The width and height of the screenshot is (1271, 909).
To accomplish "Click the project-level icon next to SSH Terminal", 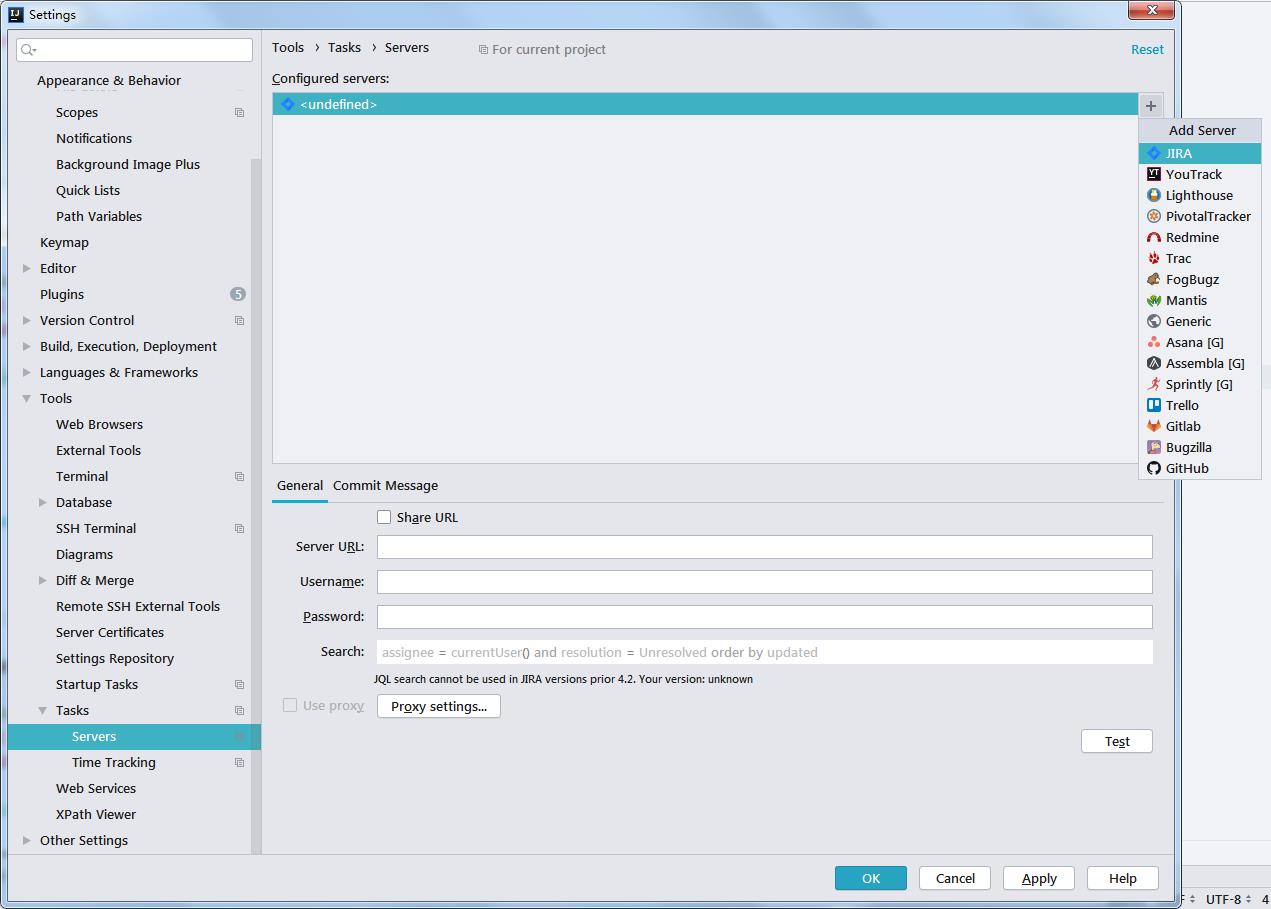I will coord(239,528).
